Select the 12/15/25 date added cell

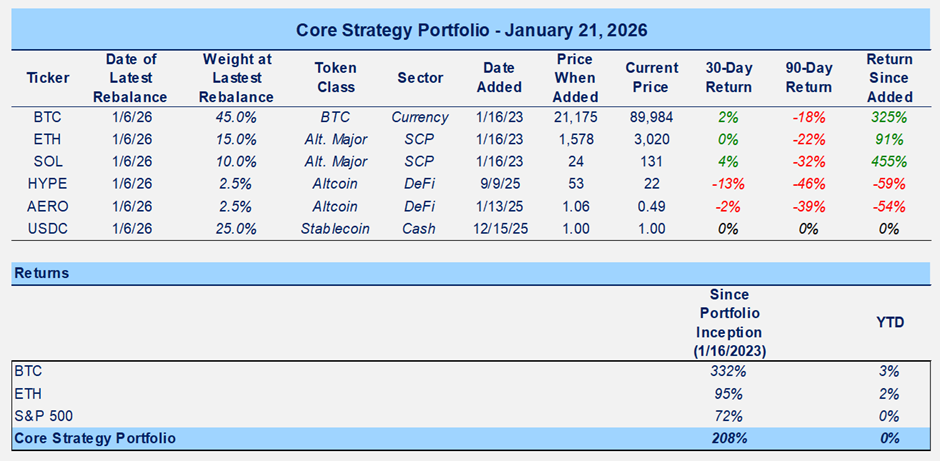click(x=502, y=228)
